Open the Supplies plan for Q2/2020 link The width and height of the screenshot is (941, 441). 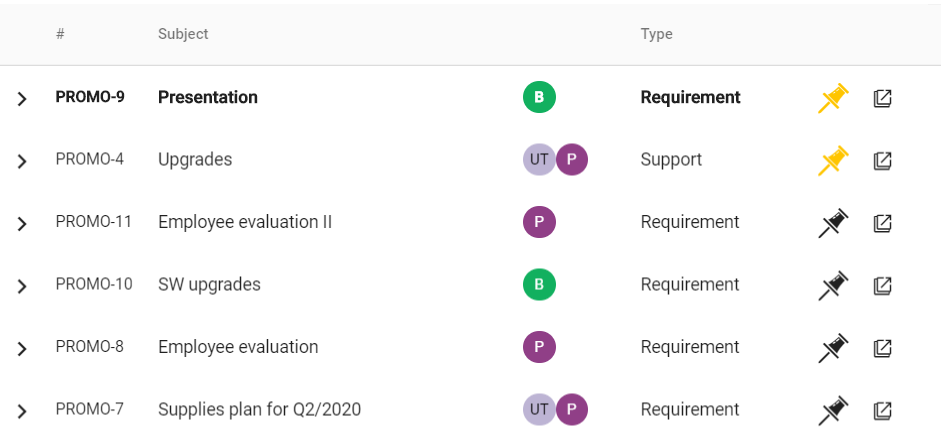pos(259,410)
